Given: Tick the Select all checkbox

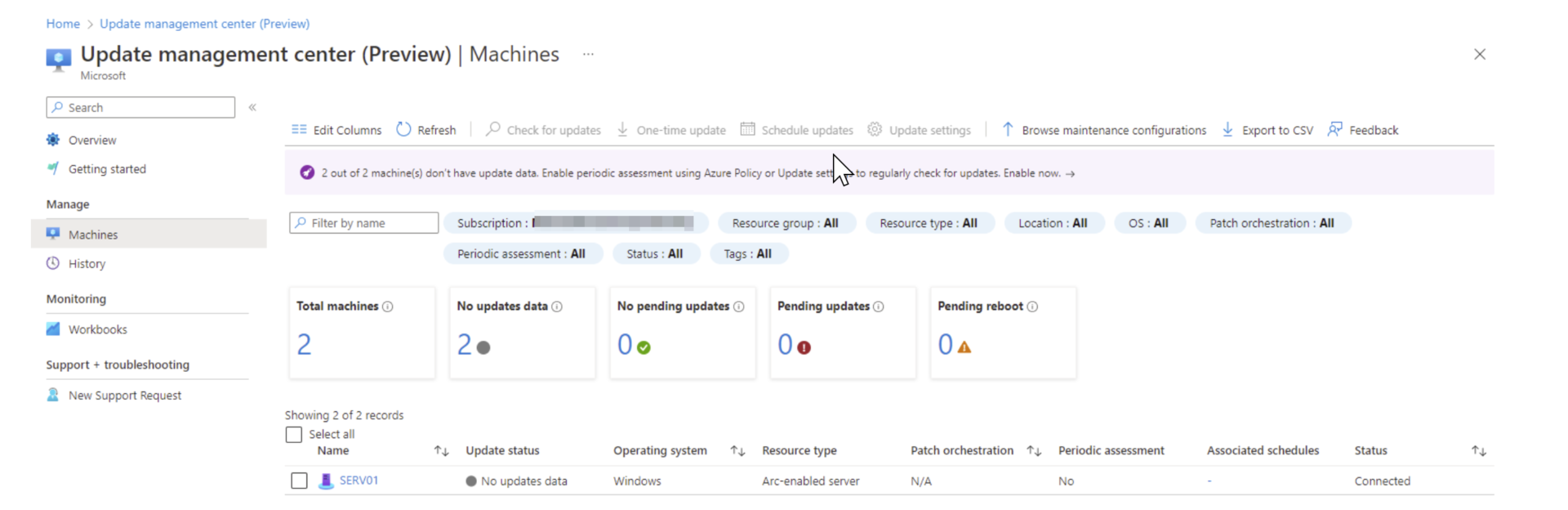Looking at the screenshot, I should pyautogui.click(x=294, y=435).
